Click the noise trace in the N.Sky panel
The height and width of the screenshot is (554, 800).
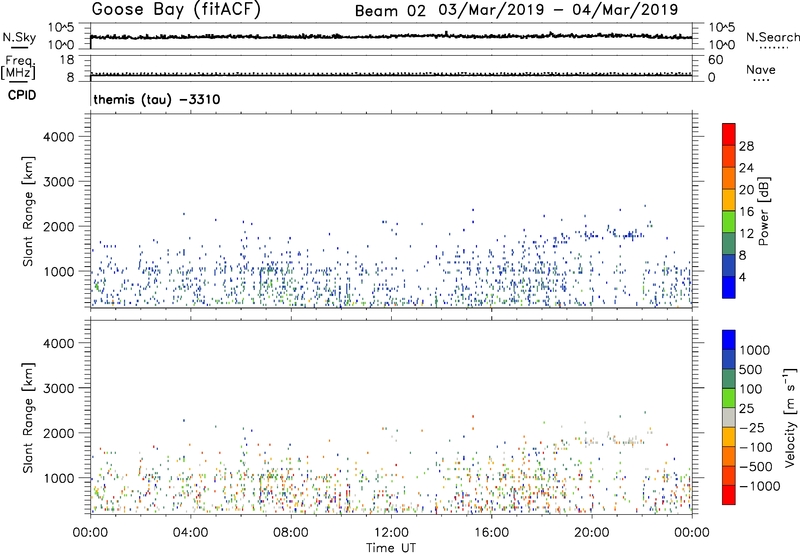point(391,36)
